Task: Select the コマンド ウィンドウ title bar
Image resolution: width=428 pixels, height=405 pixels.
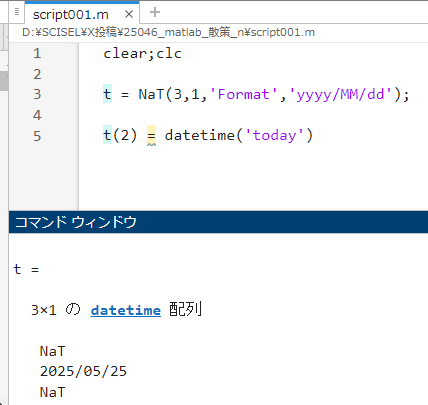Action: (x=218, y=222)
